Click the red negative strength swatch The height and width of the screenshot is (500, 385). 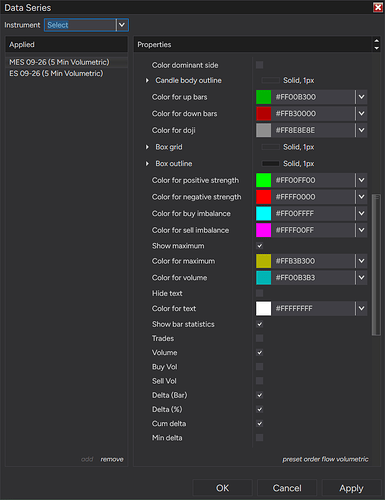263,197
